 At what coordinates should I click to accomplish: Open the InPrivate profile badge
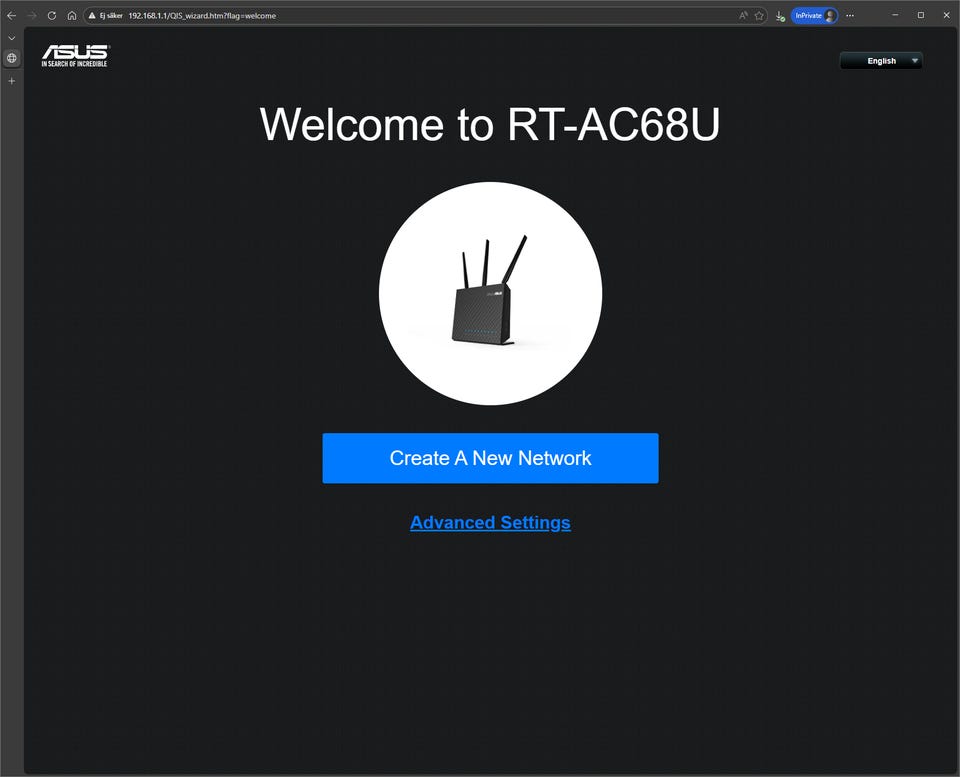point(814,16)
